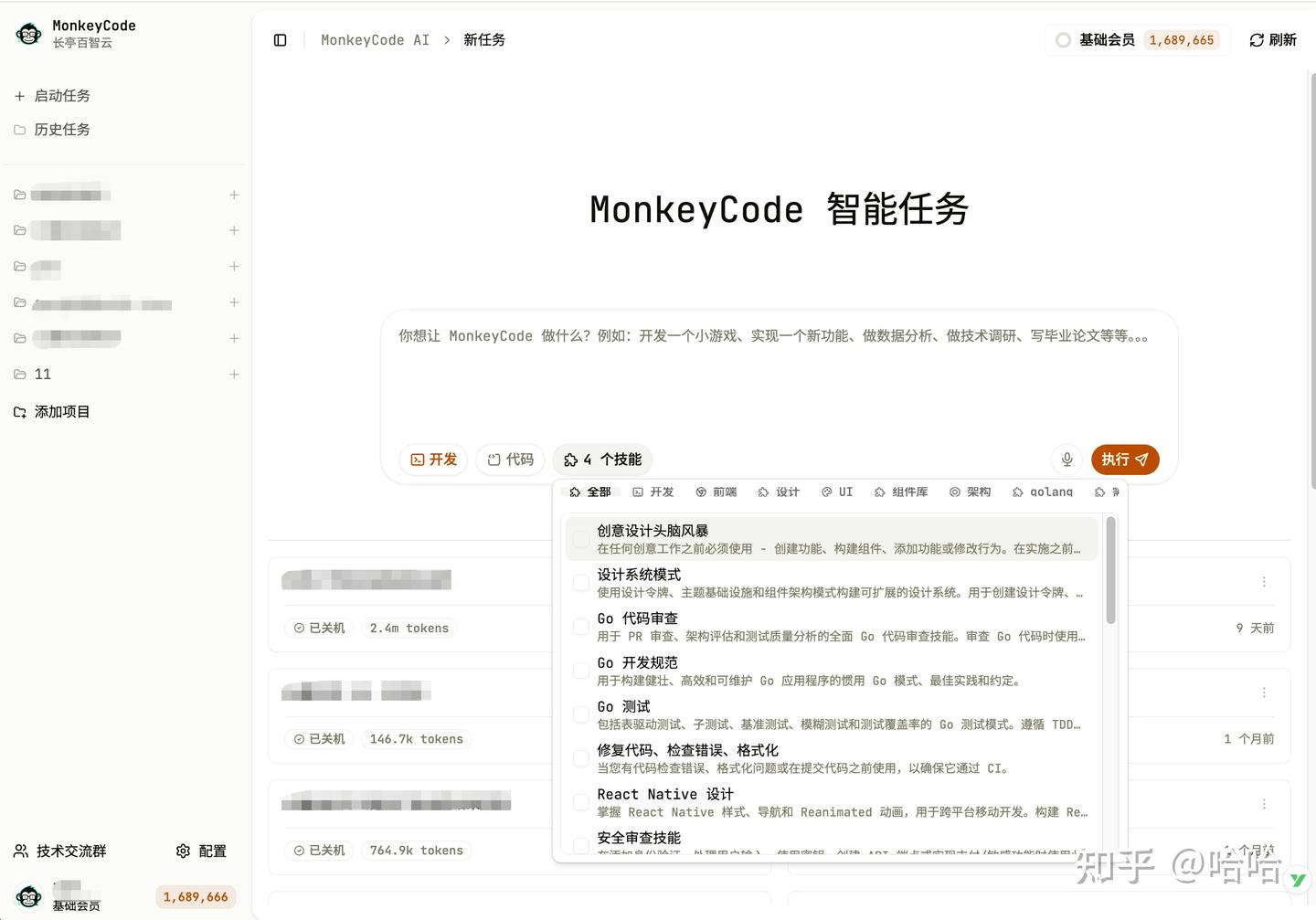
Task: Select the UI skills tab
Action: tap(837, 492)
